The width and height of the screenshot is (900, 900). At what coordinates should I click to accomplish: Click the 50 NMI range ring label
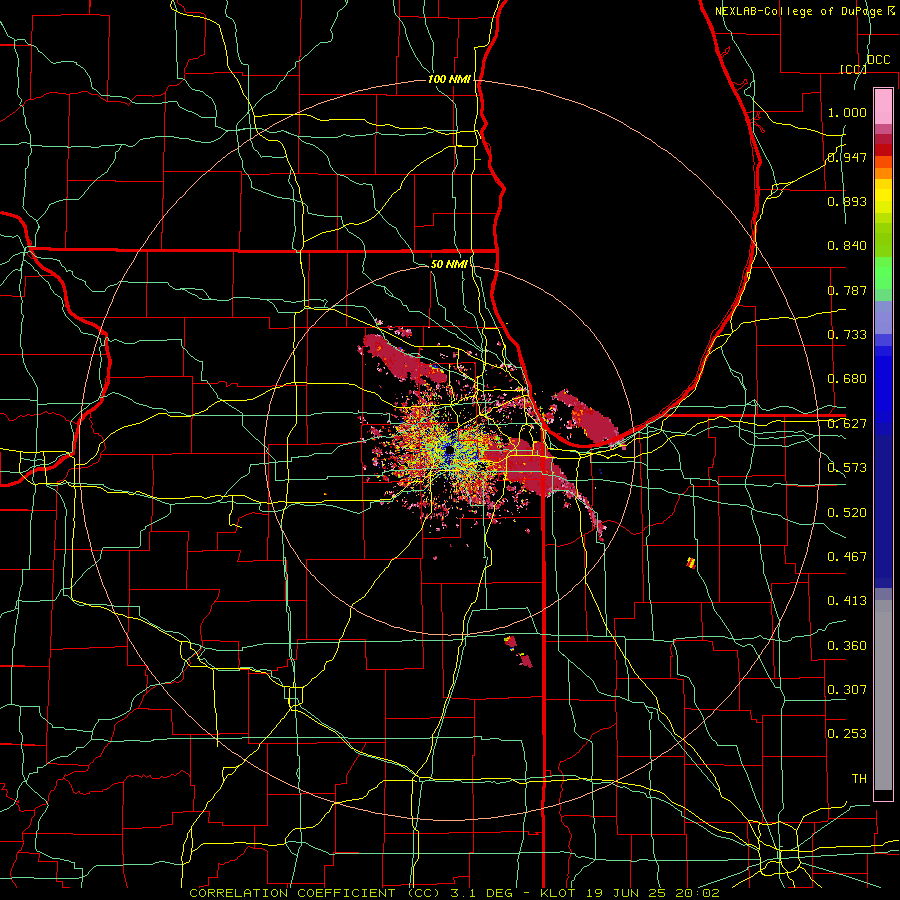(449, 264)
